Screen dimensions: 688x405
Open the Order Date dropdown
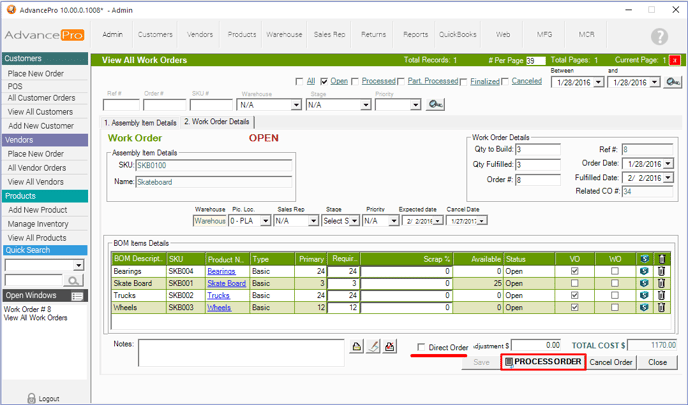(668, 164)
